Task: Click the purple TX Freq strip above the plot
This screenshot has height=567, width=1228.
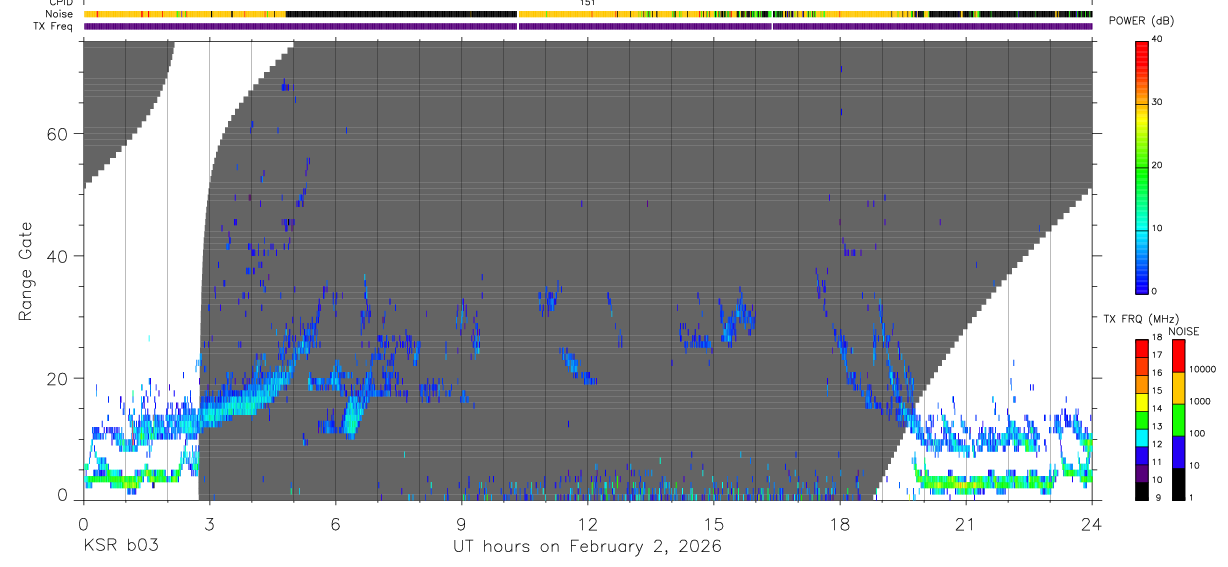Action: (x=588, y=26)
